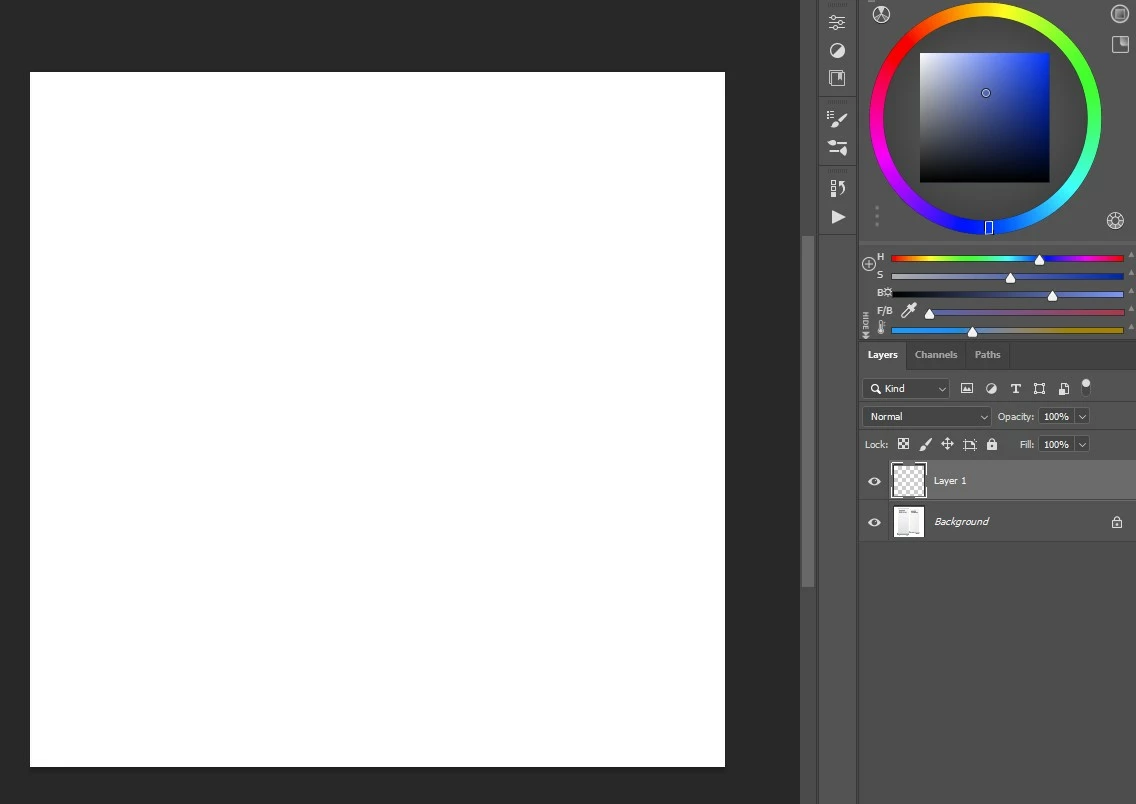Click the Fill 100% value field
Screen dimensions: 1136x804
[1056, 445]
